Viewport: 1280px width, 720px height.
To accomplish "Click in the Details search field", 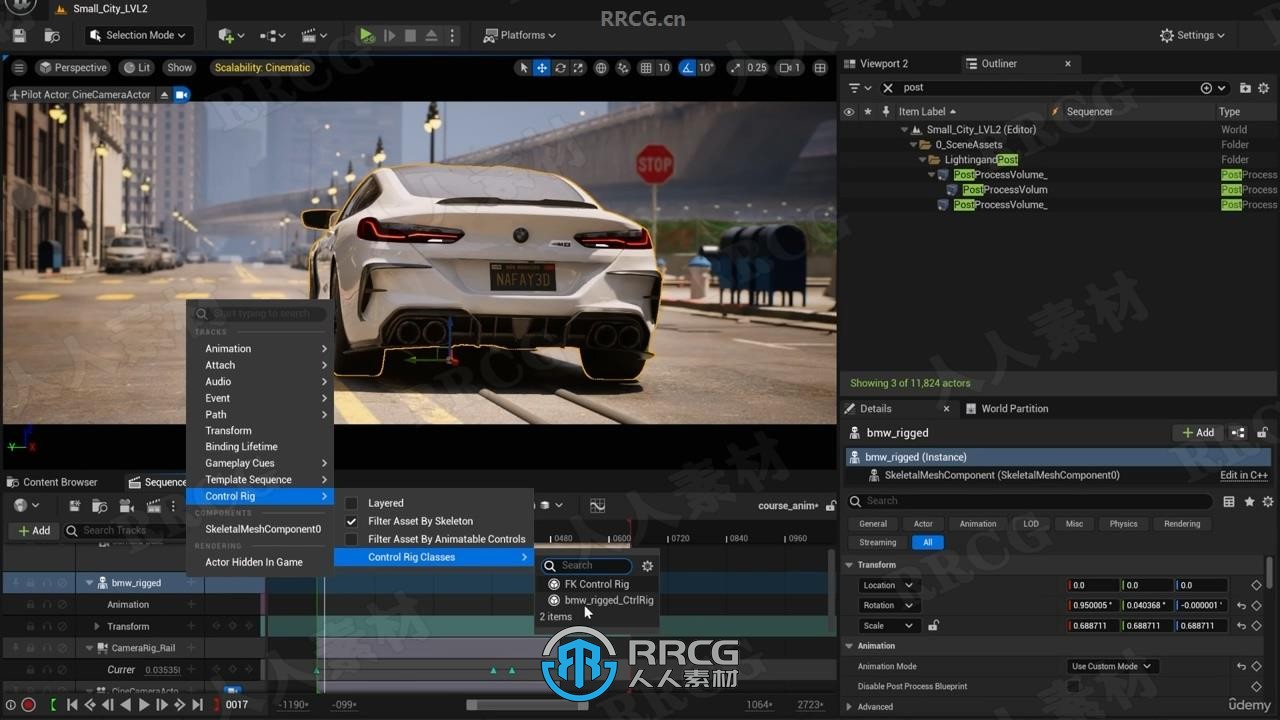I will [x=1030, y=501].
